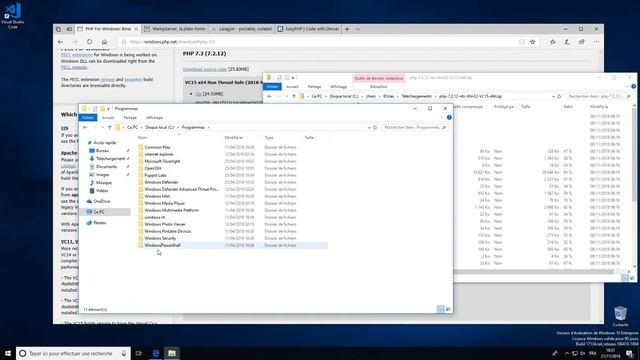Select Accès rapide in navigation pane
Viewport: 640px width, 360px height.
click(x=104, y=142)
